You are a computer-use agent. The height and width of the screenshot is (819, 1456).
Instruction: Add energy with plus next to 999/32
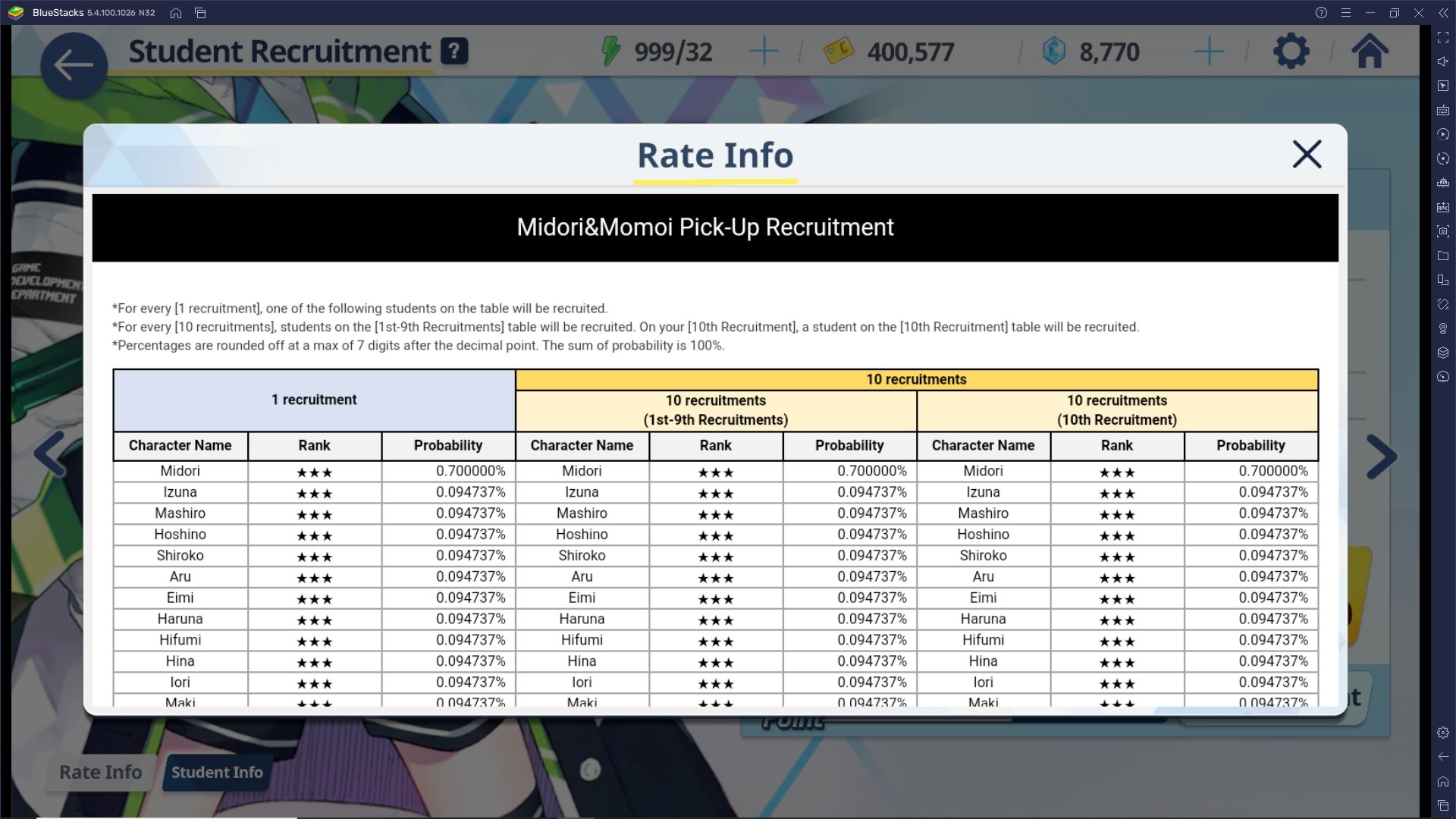[763, 52]
